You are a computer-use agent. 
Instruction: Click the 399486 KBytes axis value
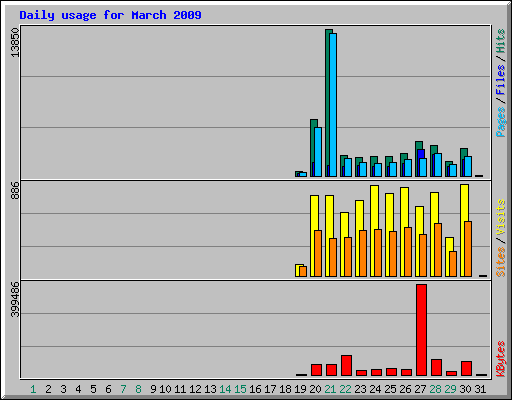[15, 299]
